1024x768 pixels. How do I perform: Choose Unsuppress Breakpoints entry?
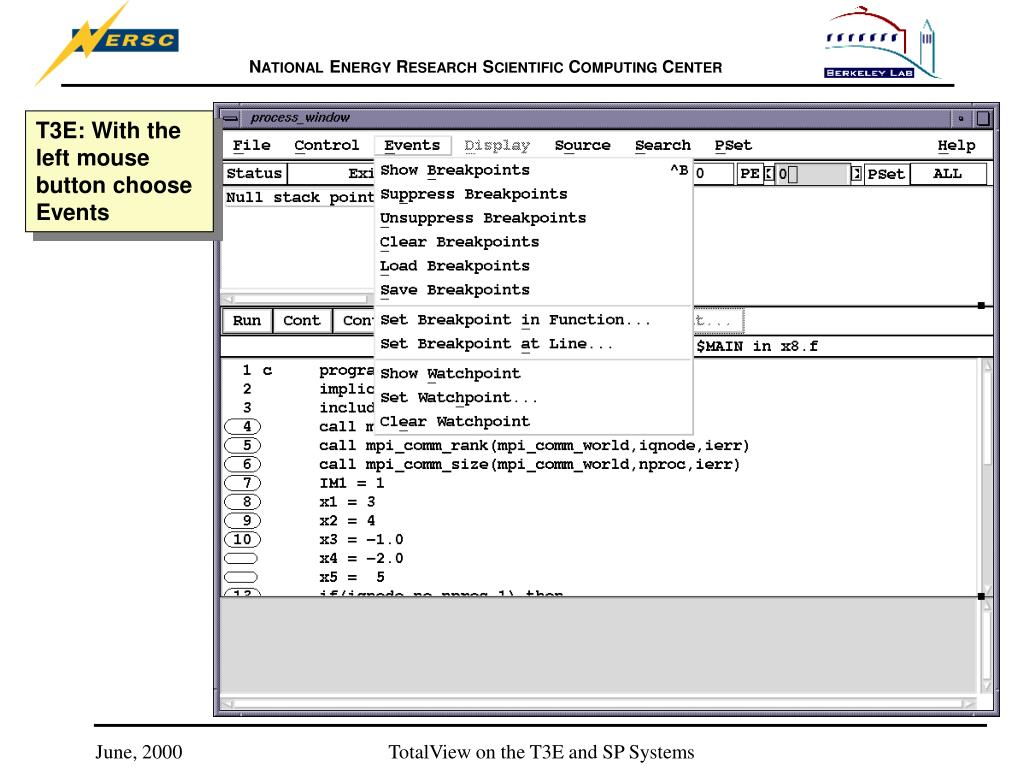coord(534,218)
